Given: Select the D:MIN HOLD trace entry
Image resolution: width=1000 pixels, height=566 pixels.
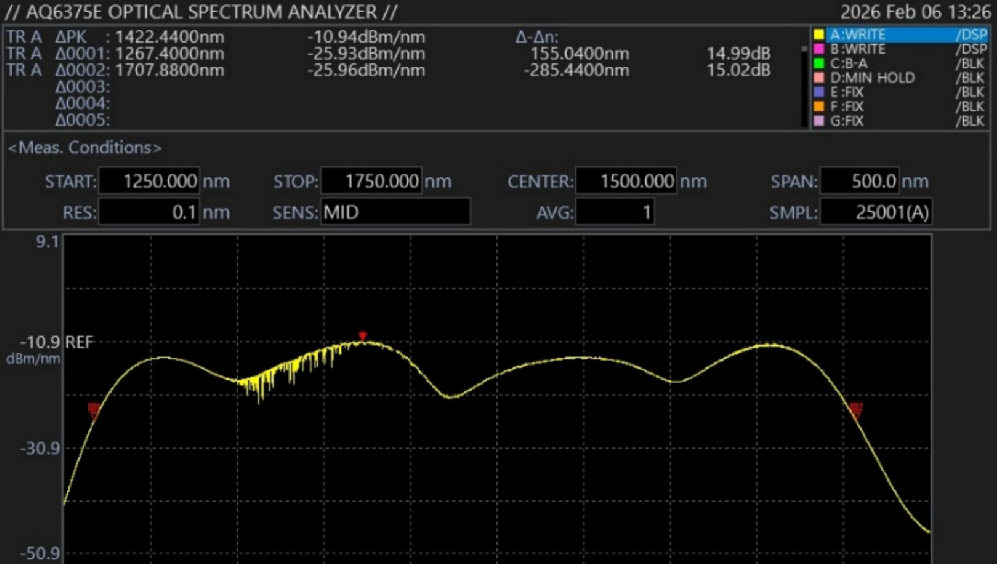Looking at the screenshot, I should pos(872,78).
